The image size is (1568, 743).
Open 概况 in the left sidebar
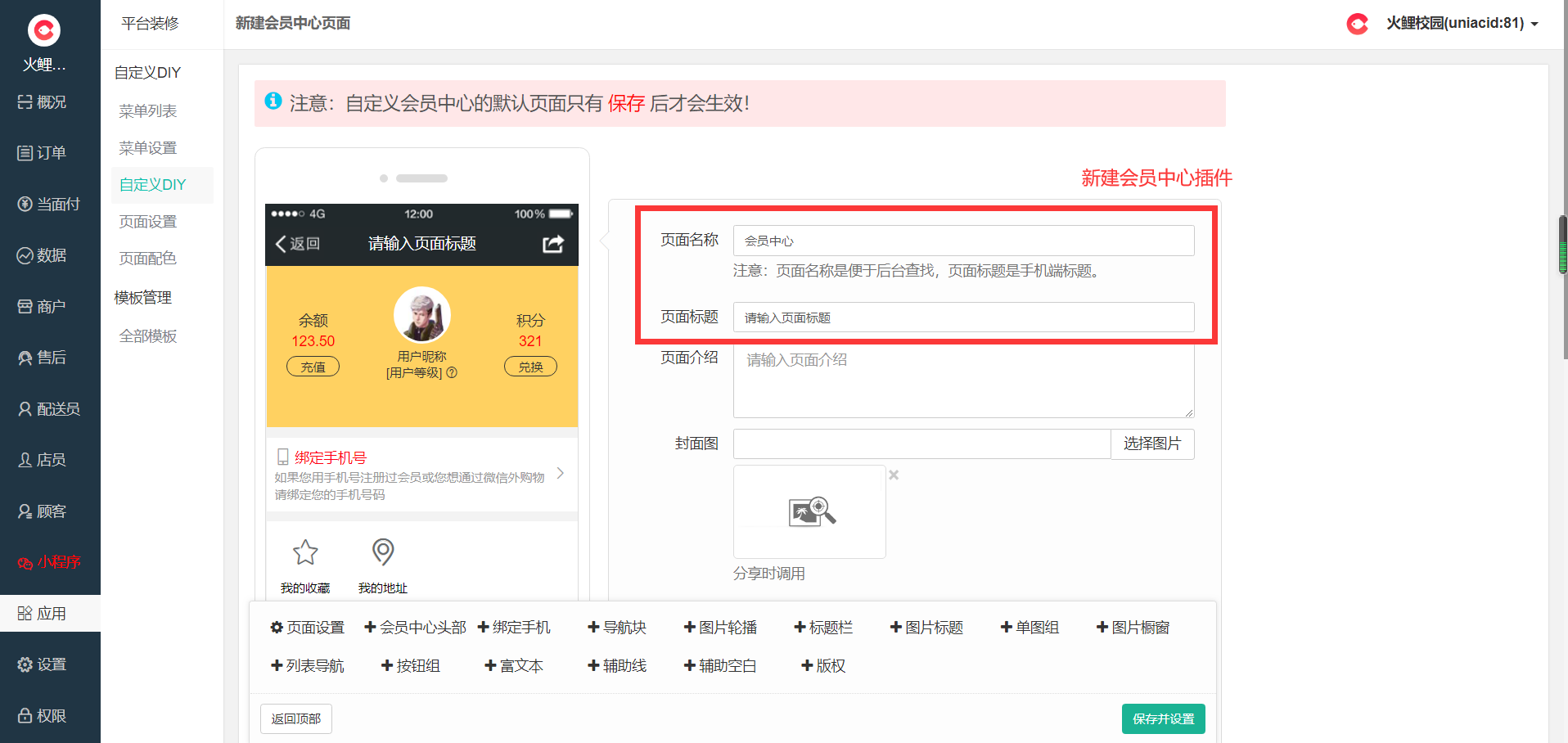pyautogui.click(x=42, y=102)
